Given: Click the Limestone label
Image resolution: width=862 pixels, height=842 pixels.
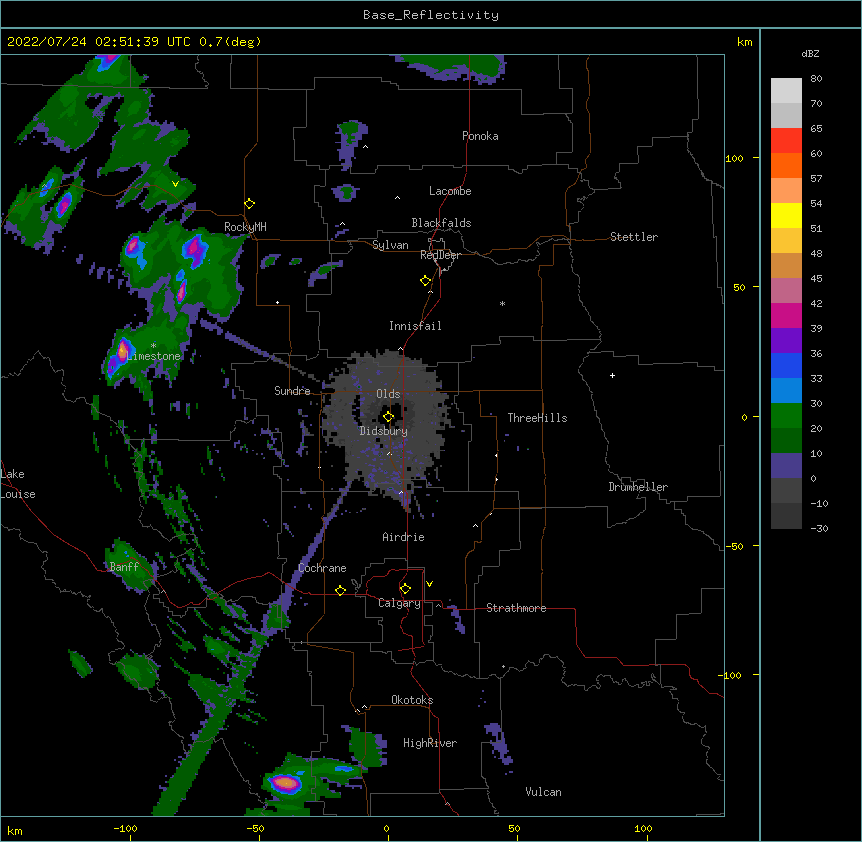Looking at the screenshot, I should [x=153, y=356].
